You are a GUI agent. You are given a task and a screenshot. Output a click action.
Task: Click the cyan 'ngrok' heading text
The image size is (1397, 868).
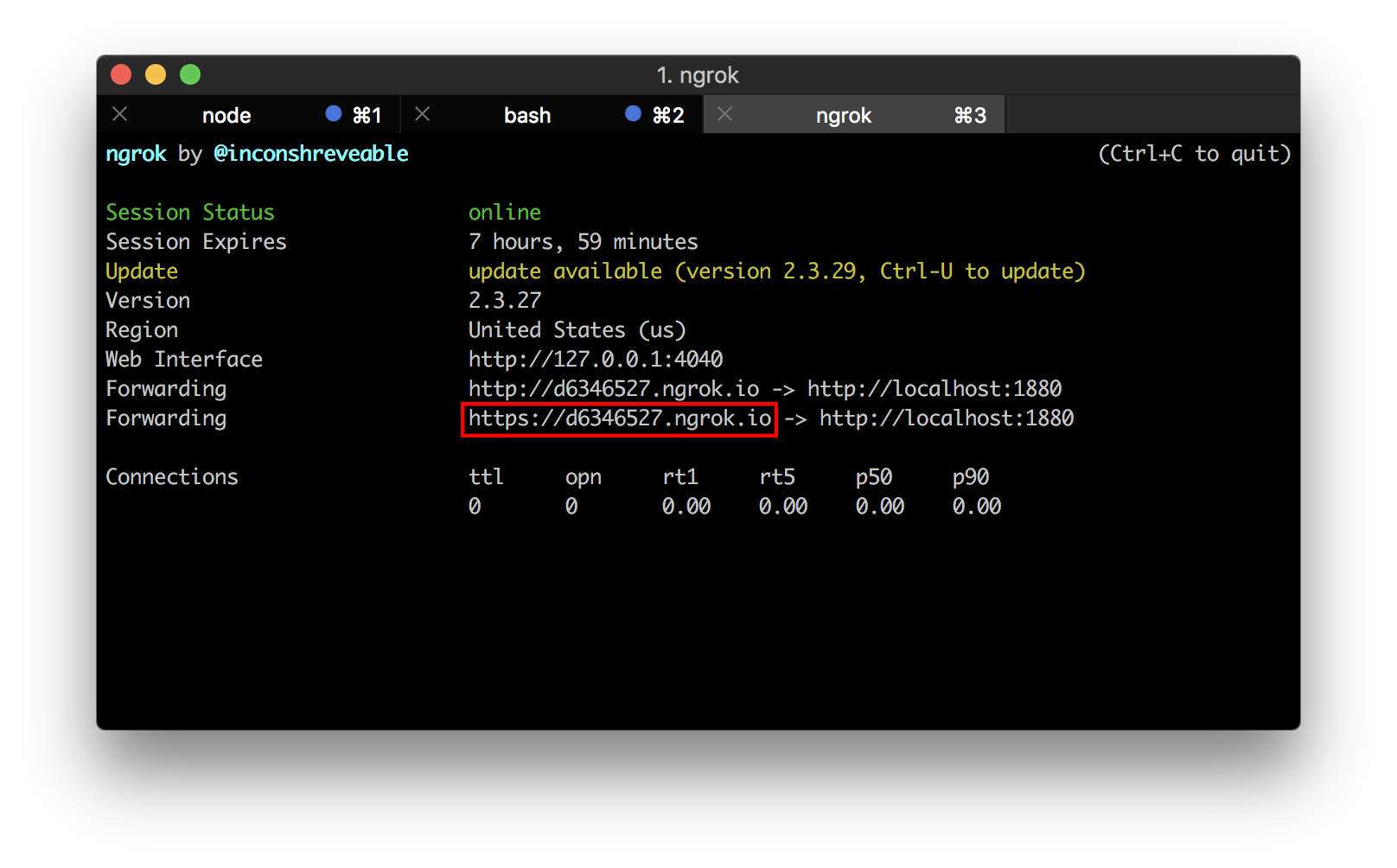coord(136,155)
